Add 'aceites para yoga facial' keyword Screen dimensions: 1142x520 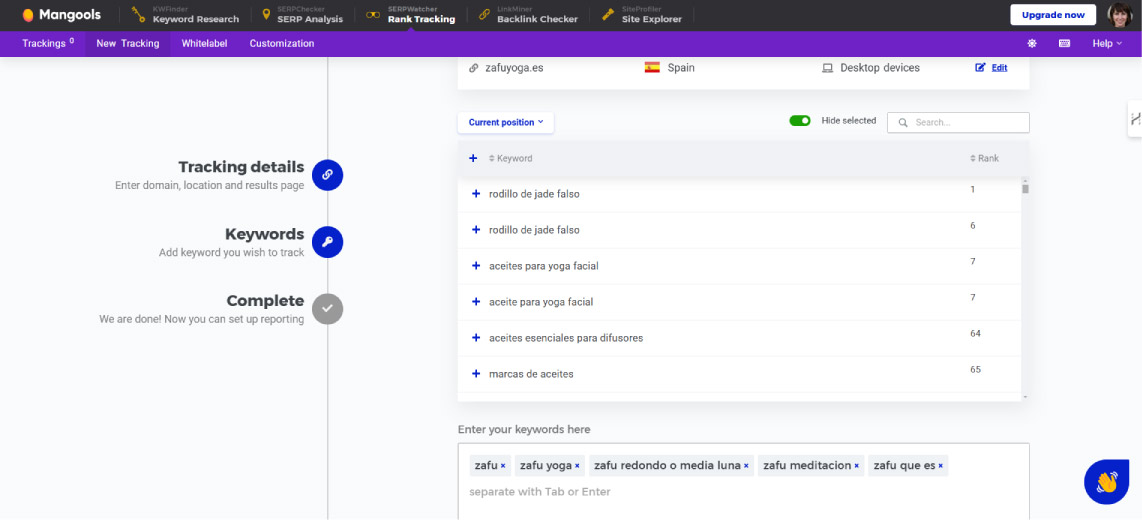(x=476, y=266)
